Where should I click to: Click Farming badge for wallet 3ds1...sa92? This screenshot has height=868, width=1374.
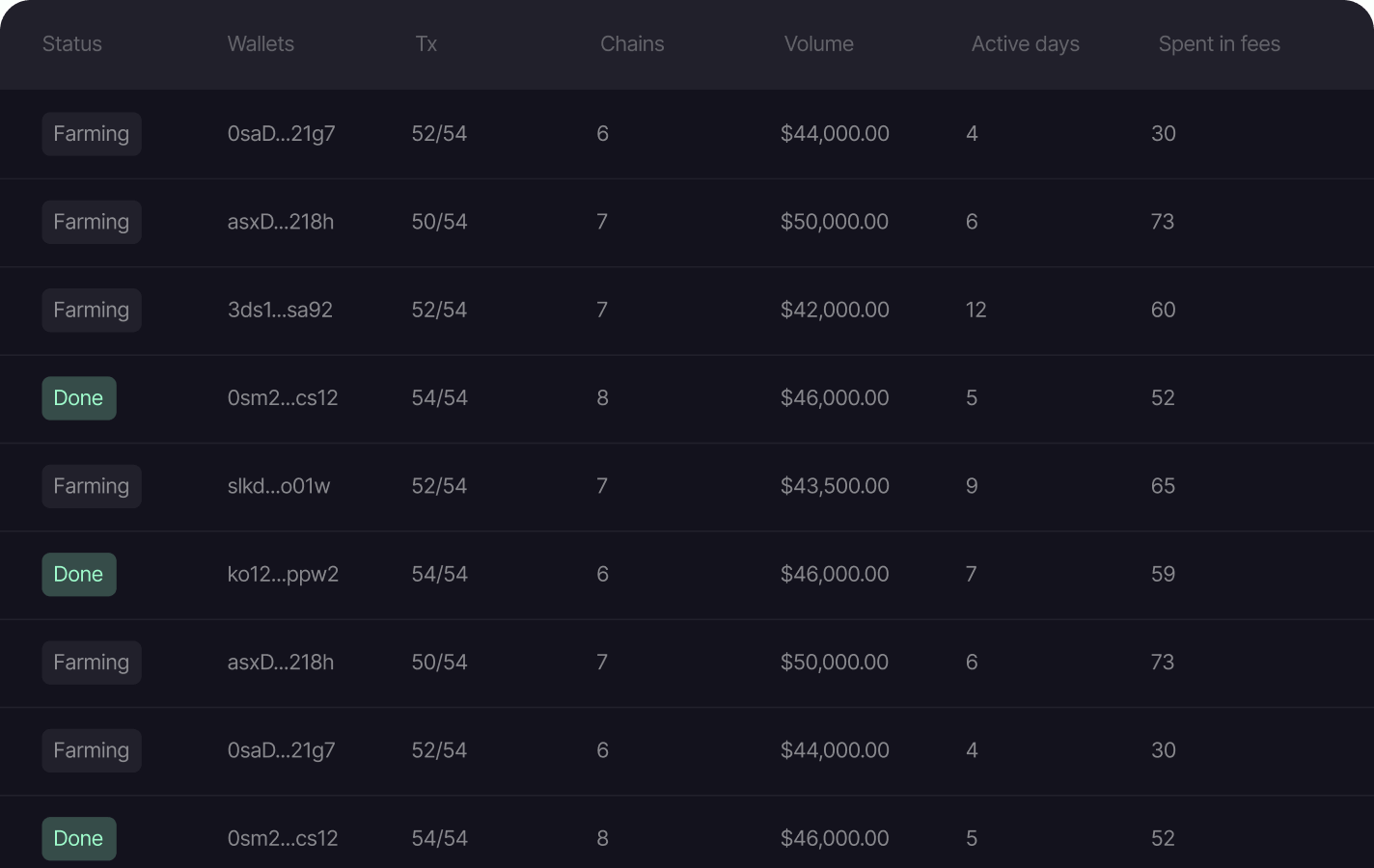tap(92, 311)
